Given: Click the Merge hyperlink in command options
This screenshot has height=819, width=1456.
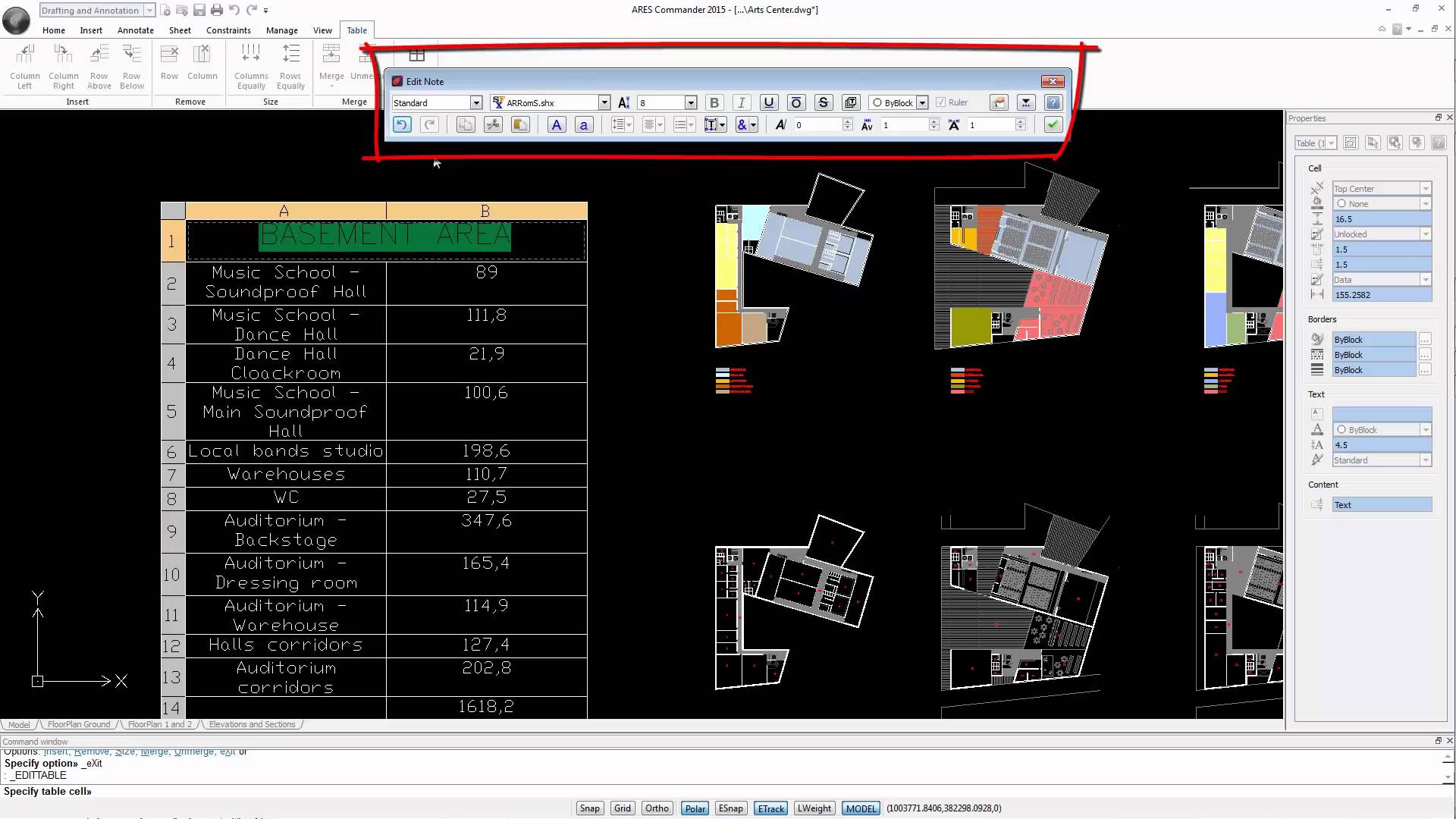Looking at the screenshot, I should pos(154,752).
